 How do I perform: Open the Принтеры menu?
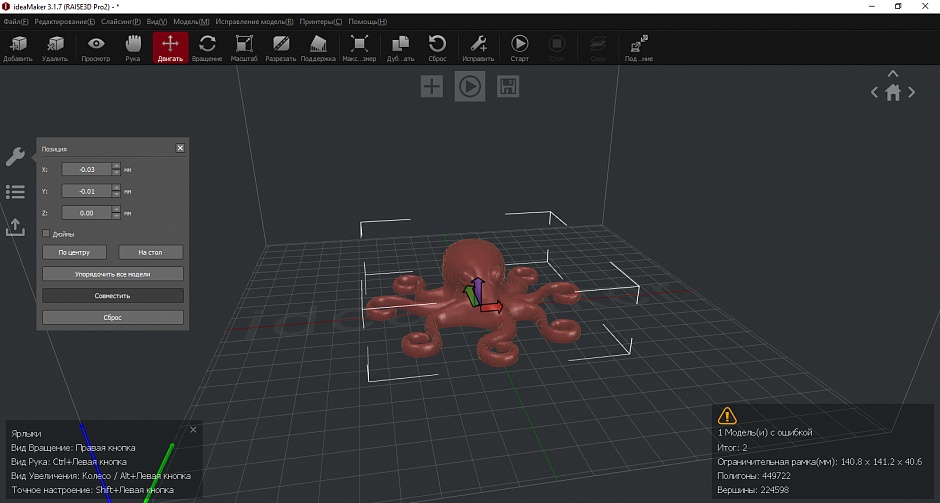click(x=323, y=21)
